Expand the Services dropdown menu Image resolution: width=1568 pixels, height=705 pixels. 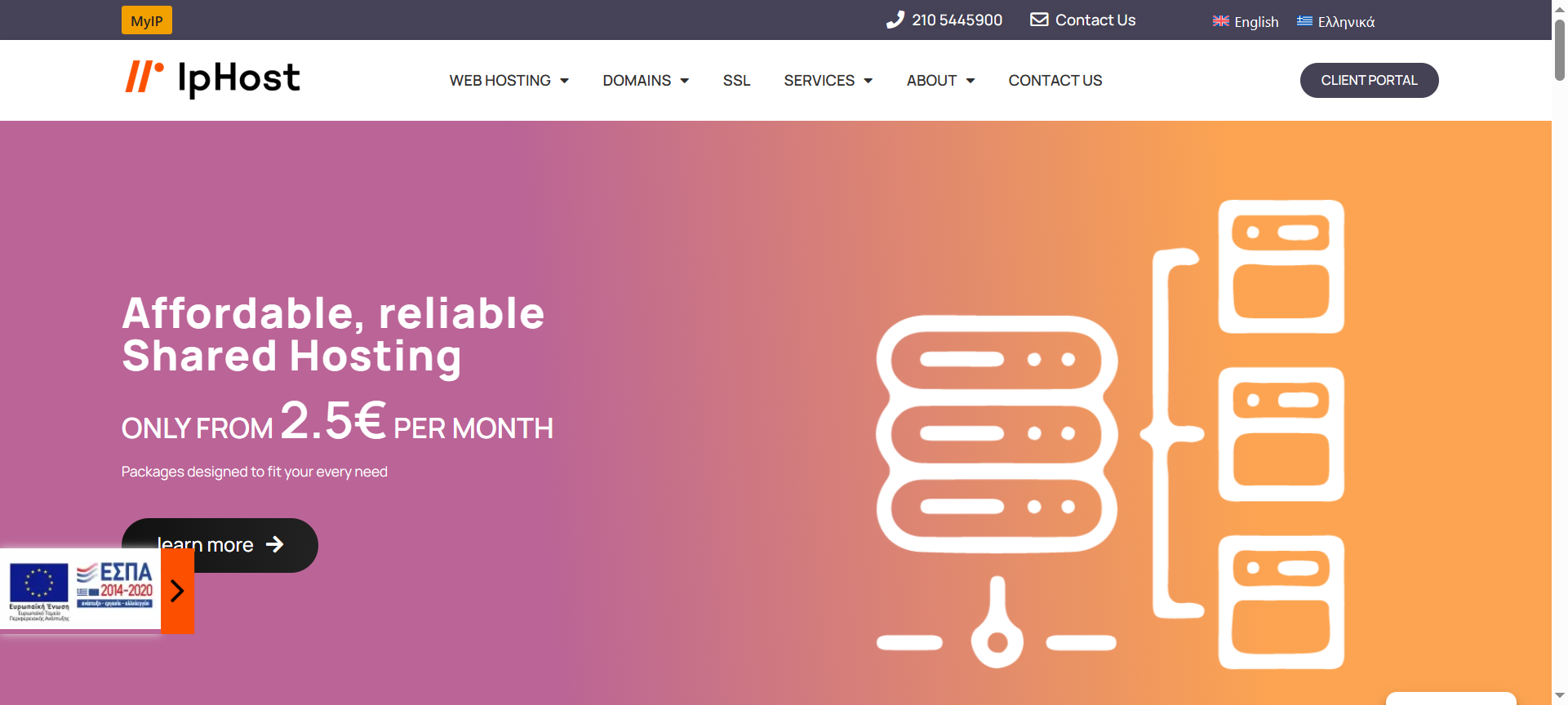tap(828, 81)
